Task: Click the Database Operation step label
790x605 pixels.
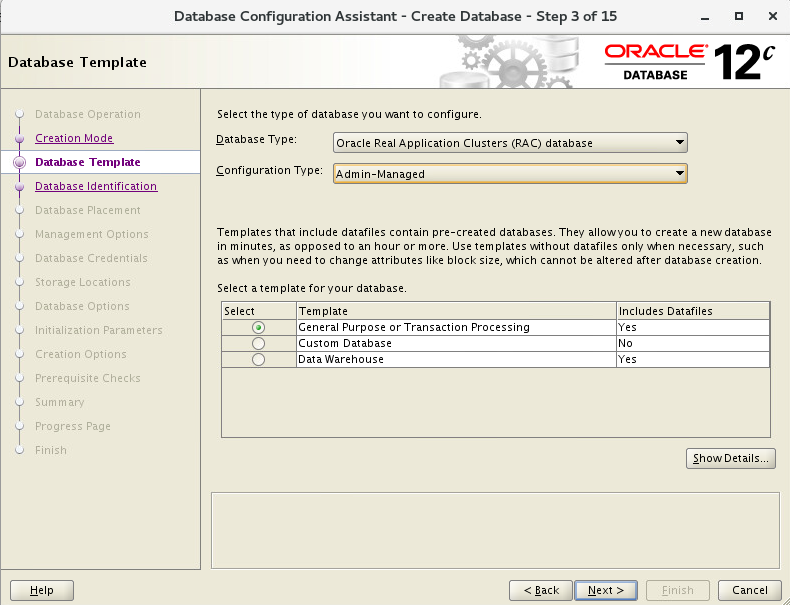Action: [x=88, y=114]
